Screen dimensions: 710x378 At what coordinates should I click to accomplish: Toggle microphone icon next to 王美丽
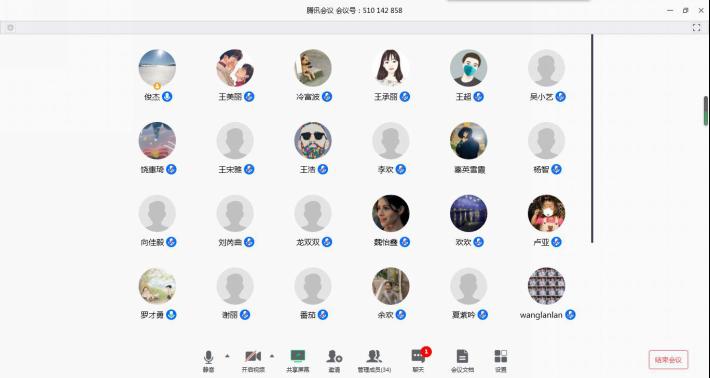(249, 96)
